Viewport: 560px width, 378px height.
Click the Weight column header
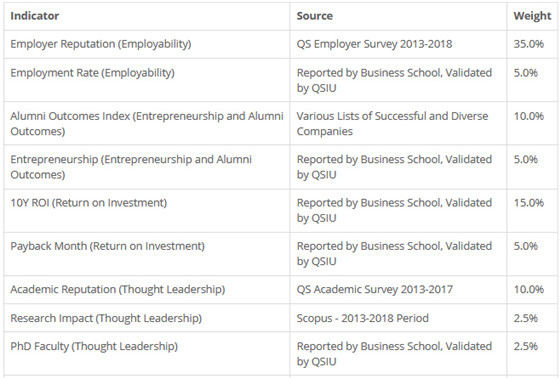coord(532,16)
